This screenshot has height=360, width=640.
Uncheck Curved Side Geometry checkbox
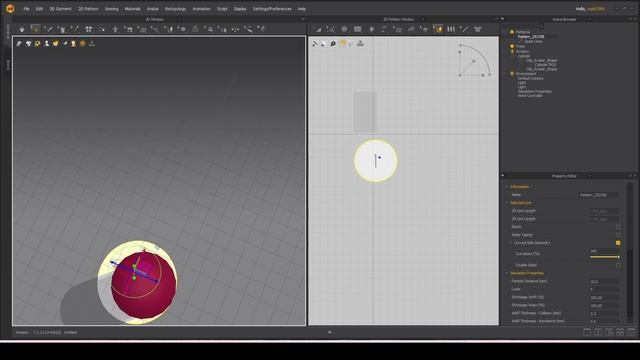[618, 243]
